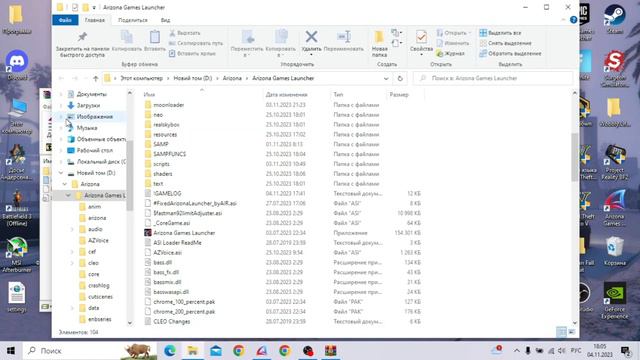The width and height of the screenshot is (640, 360).
Task: Switch to Главная ribbon tab
Action: click(x=95, y=20)
